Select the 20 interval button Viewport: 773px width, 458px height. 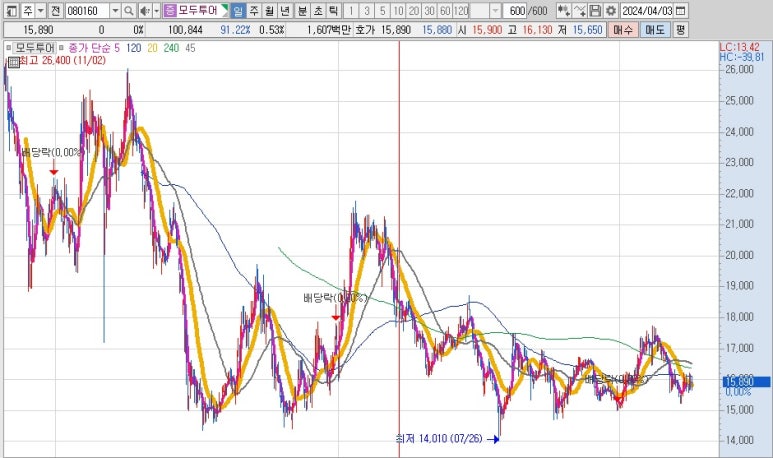pos(414,10)
